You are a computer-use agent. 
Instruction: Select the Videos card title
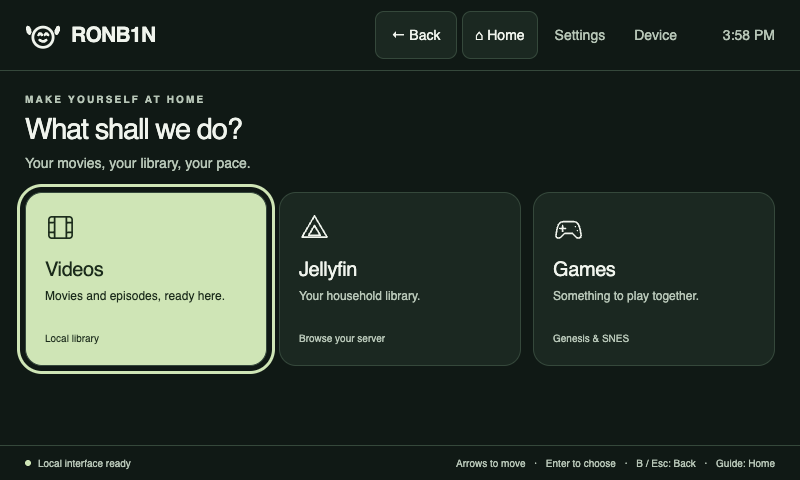coord(74,269)
